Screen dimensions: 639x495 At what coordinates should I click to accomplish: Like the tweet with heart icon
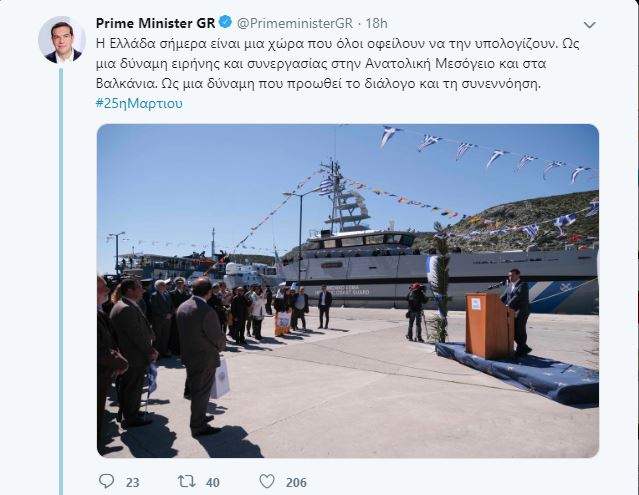(267, 482)
